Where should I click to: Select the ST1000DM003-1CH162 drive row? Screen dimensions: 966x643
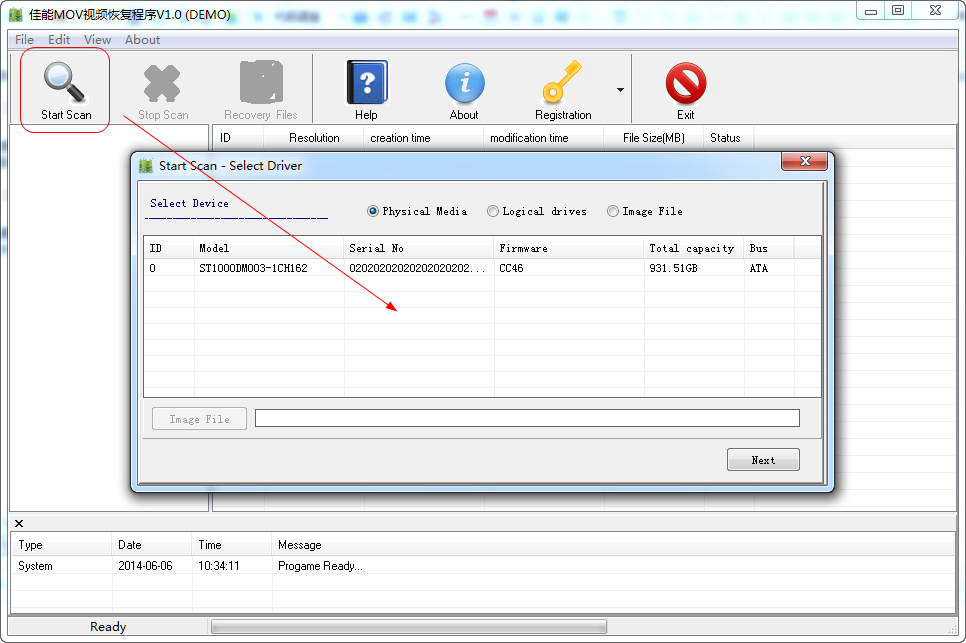(482, 268)
